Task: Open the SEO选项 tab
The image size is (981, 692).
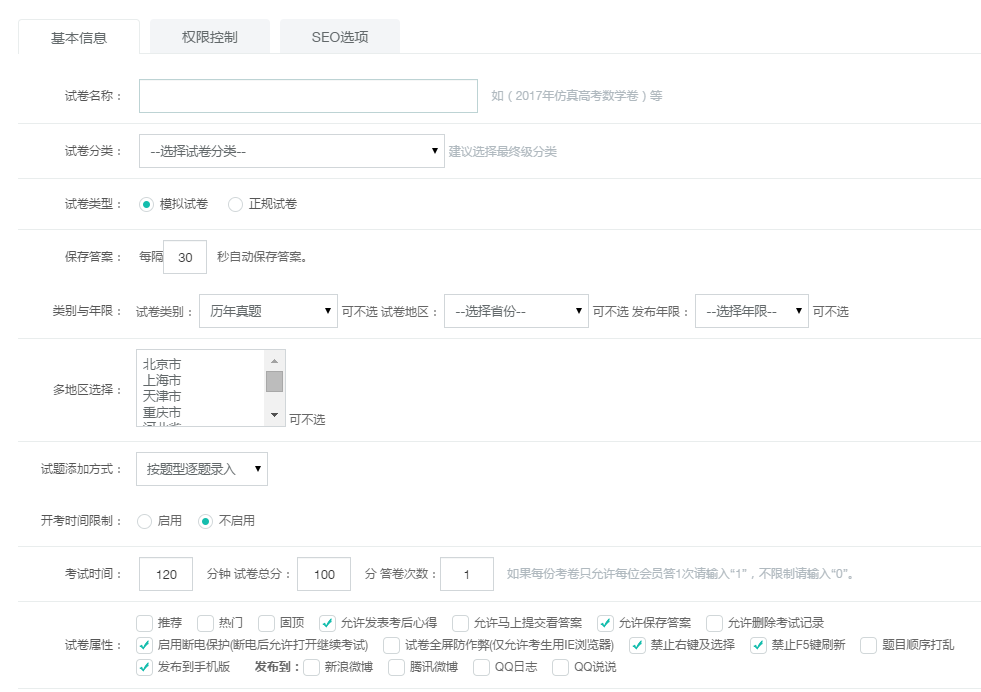Action: [340, 37]
